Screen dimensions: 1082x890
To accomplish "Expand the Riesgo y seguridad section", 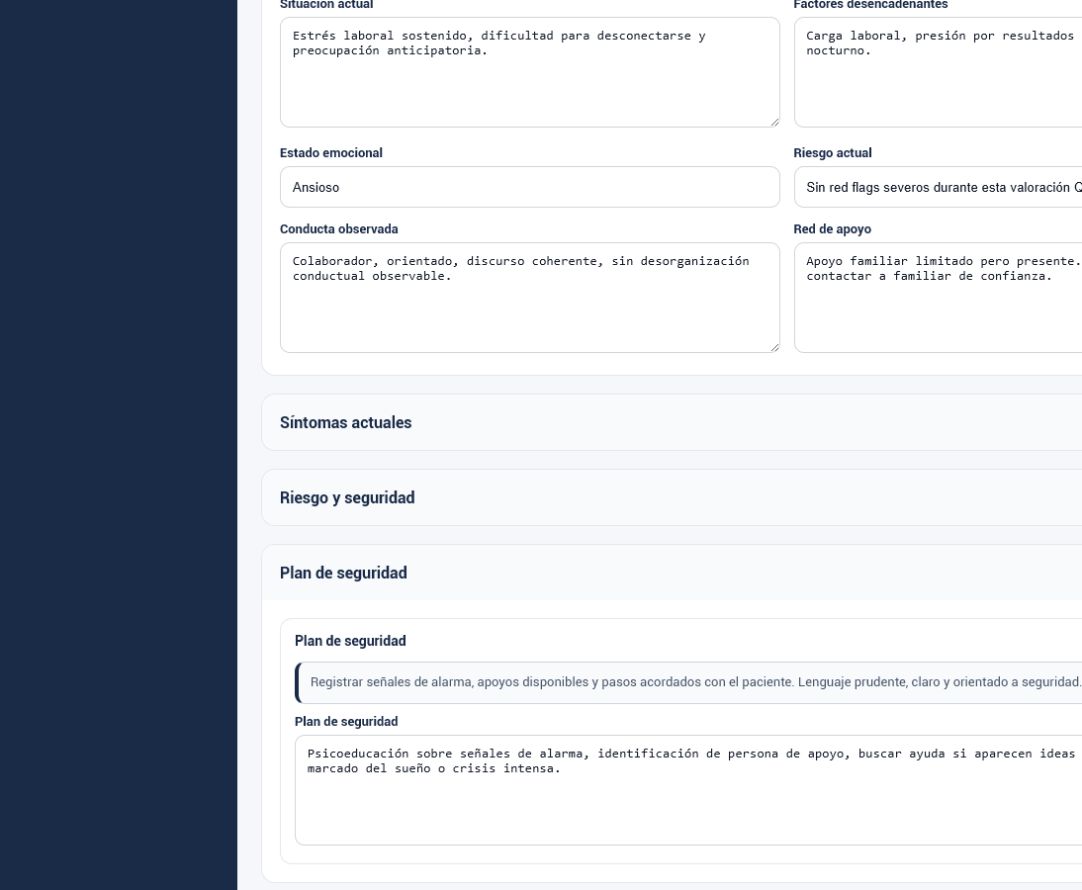I will 671,497.
